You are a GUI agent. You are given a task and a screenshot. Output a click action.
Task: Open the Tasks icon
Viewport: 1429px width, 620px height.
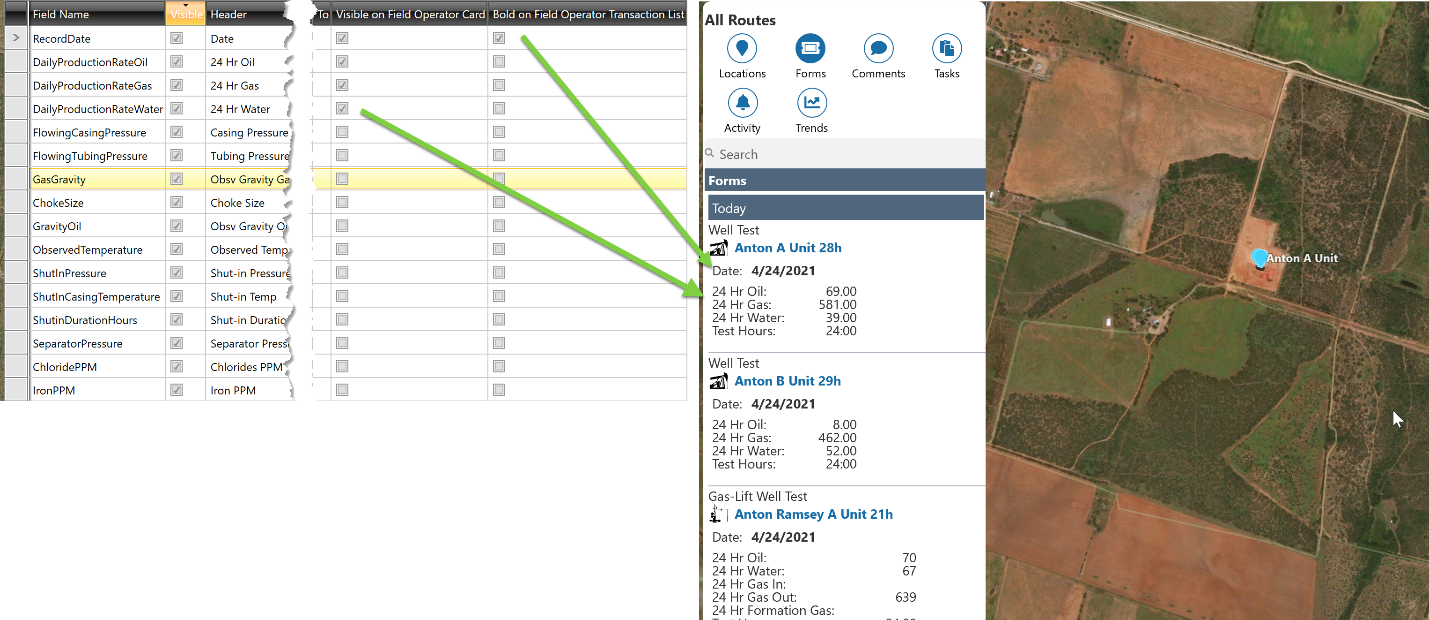(x=946, y=48)
